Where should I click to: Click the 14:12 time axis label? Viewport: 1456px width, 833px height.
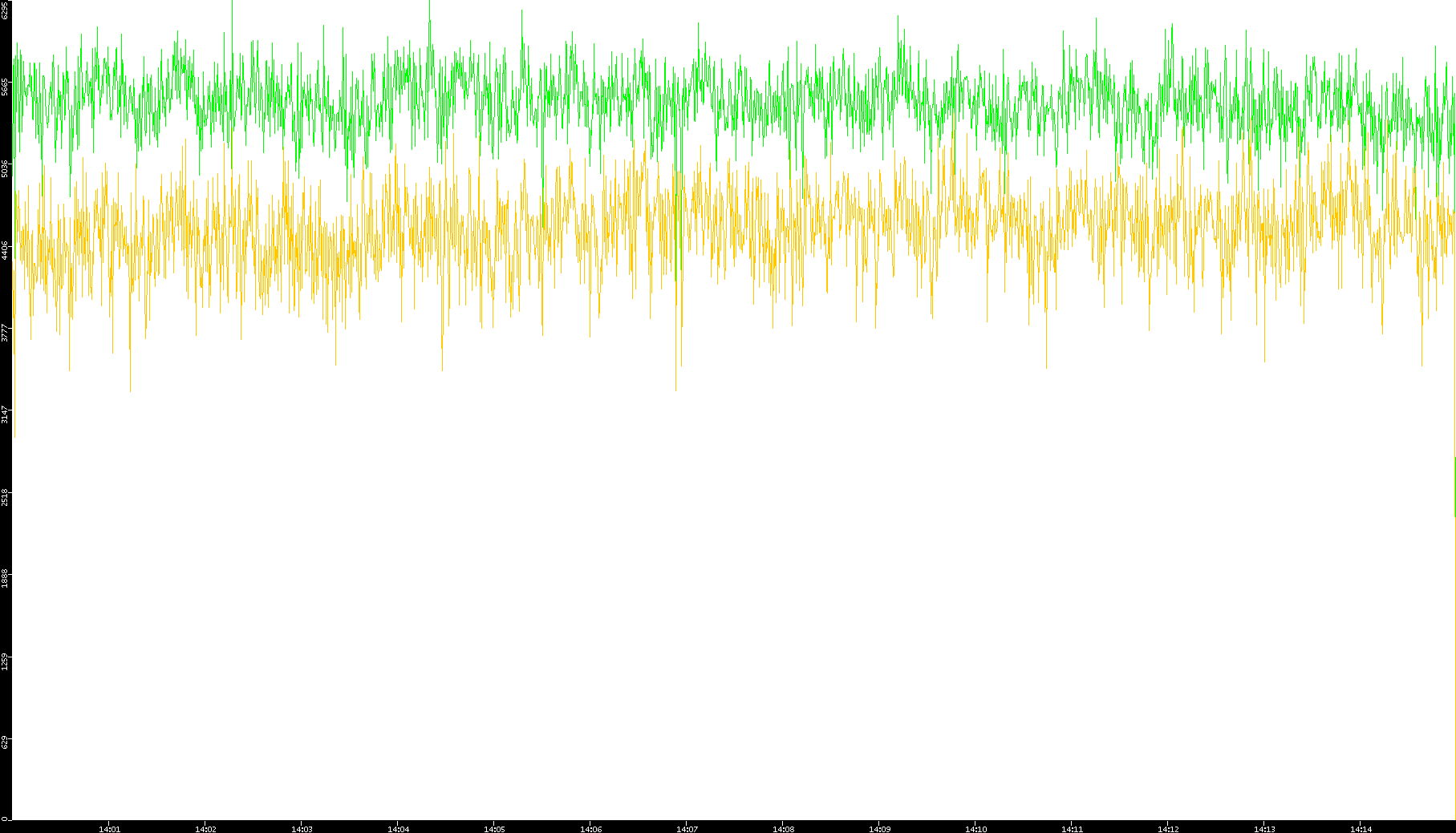1168,829
